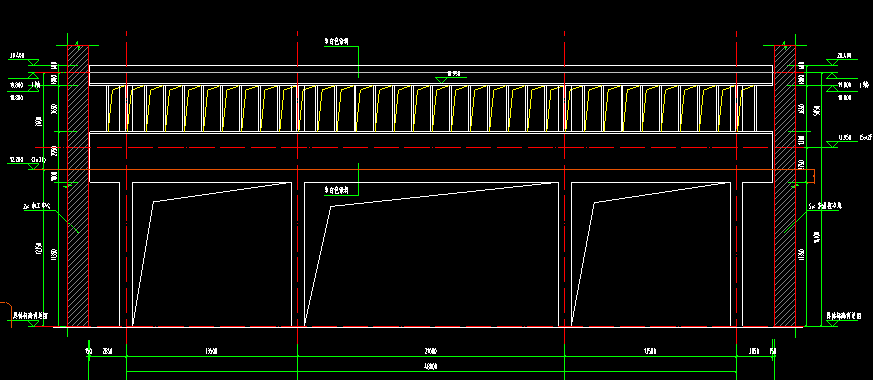This screenshot has height=380, width=873.
Task: Click the orange bracket at the right end
Action: [811, 176]
